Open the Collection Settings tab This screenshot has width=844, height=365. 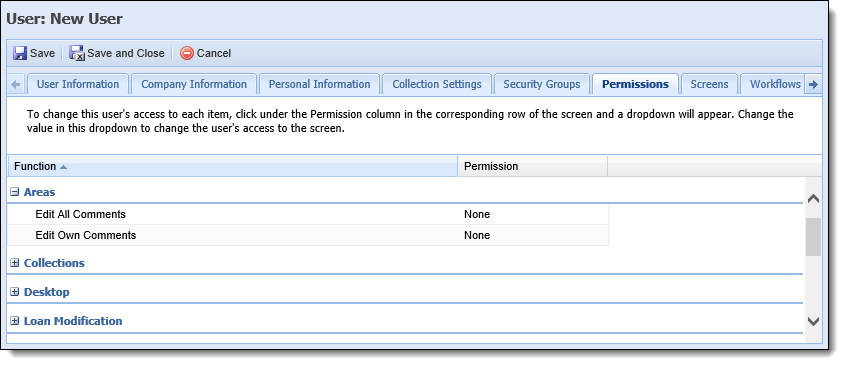pos(437,85)
